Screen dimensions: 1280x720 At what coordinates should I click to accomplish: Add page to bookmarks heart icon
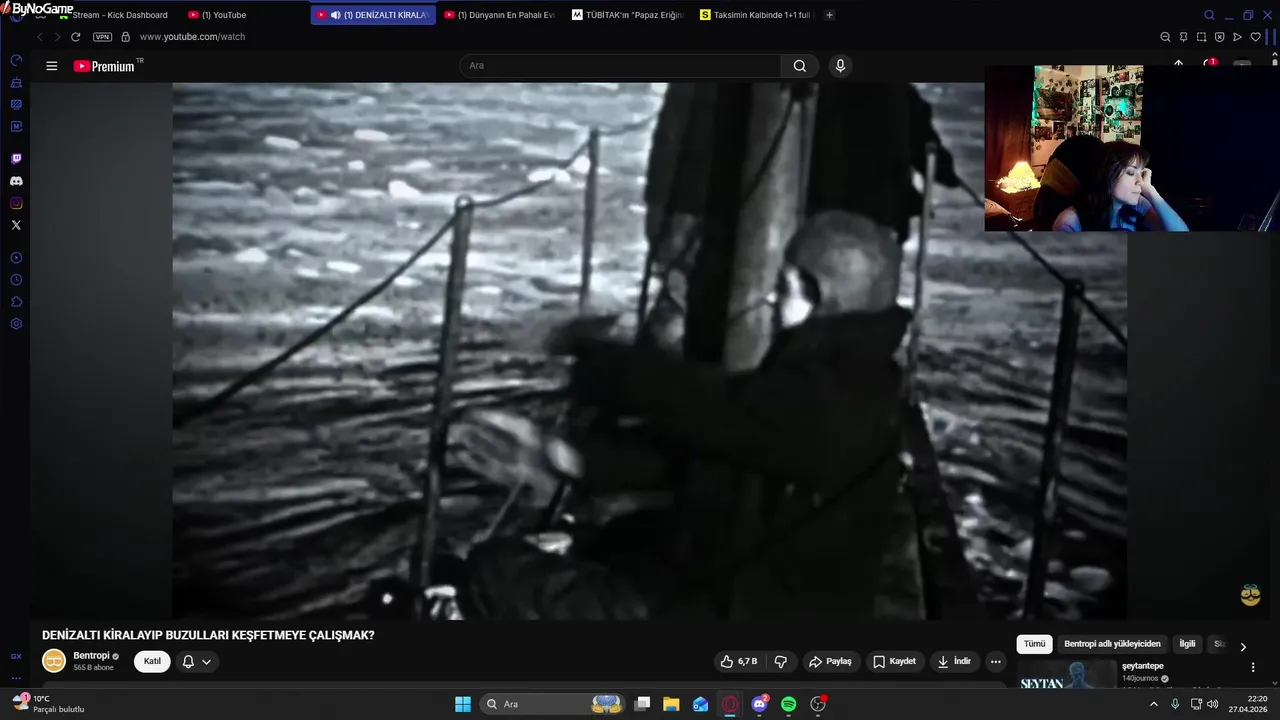click(1256, 37)
